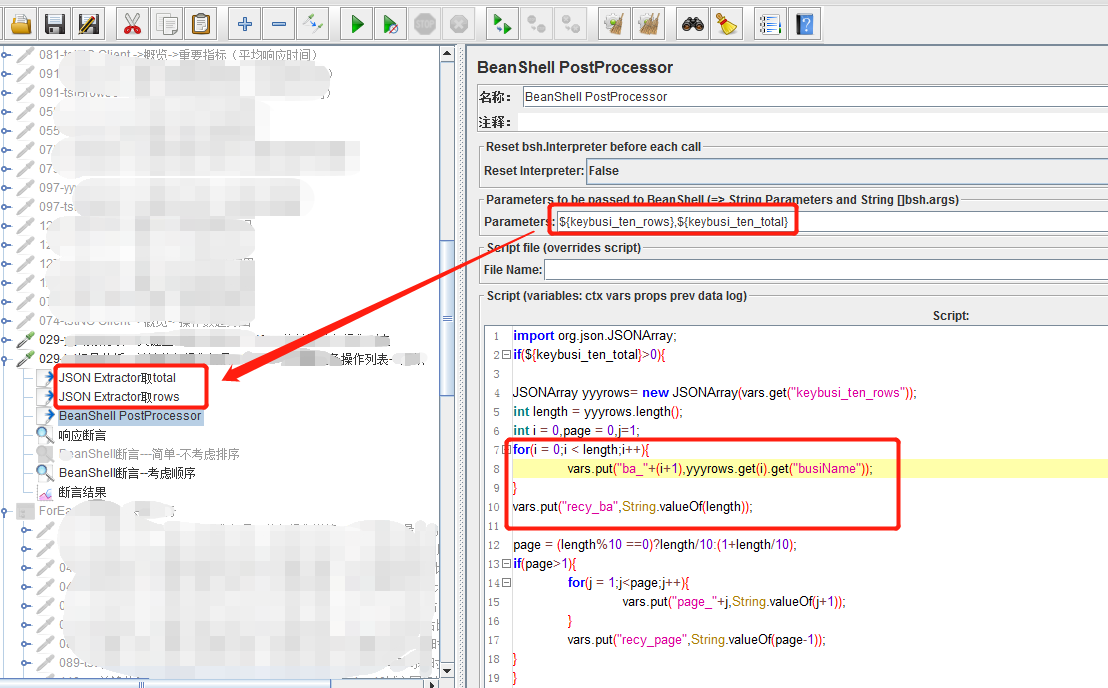
Task: Toggle expander of the 081 sampler row
Action: coord(5,54)
